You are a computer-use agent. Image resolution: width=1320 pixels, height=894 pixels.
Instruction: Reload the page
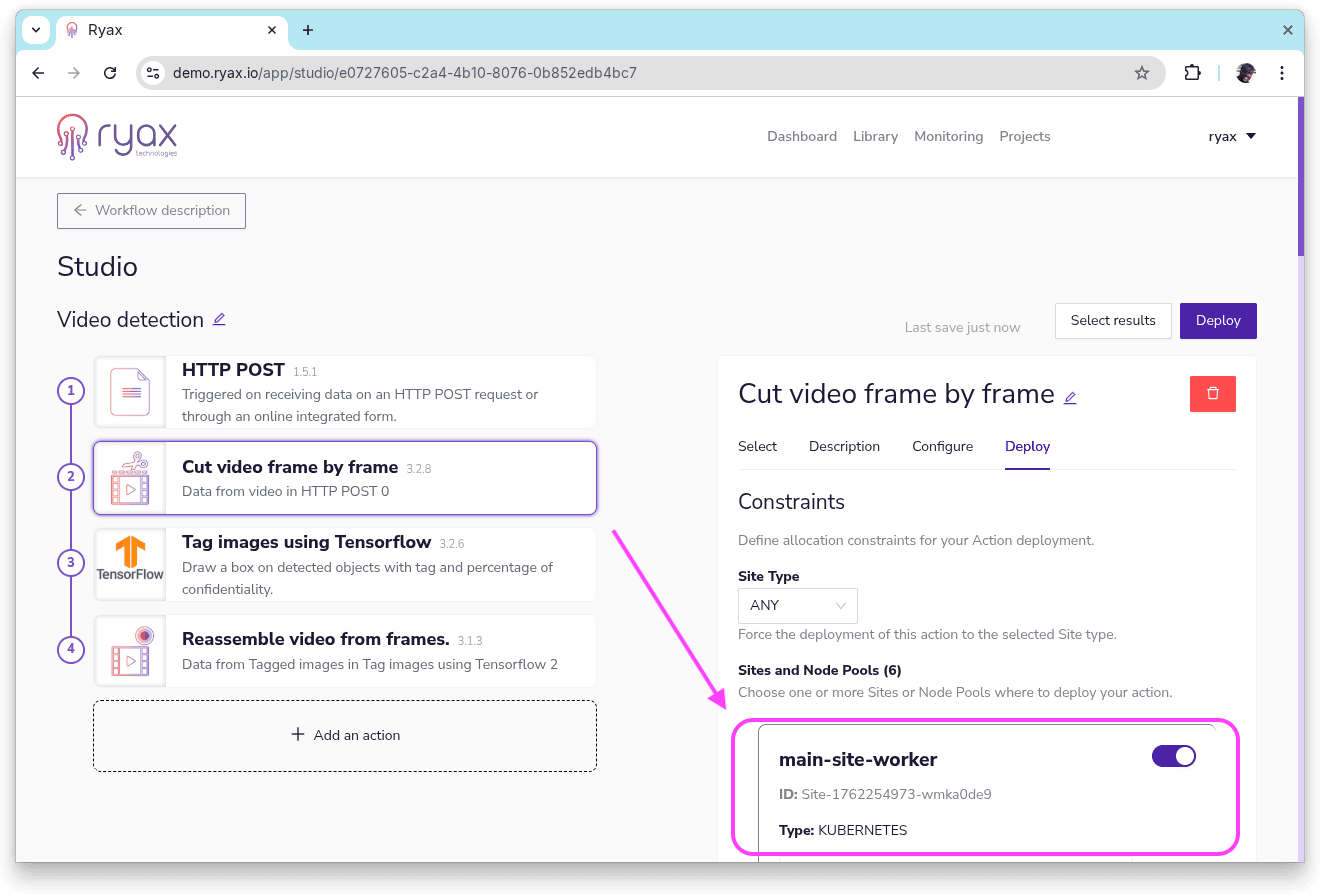(x=111, y=73)
